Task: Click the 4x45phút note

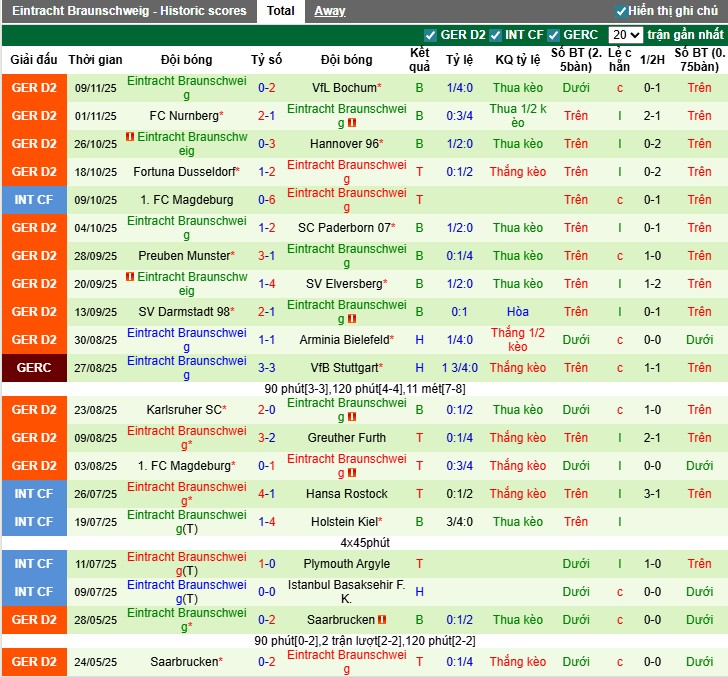Action: point(365,543)
